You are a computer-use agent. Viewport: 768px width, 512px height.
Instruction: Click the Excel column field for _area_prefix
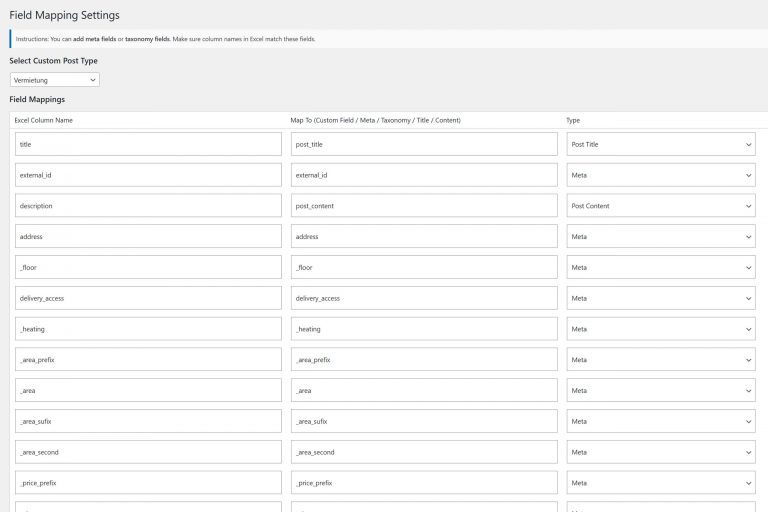click(x=148, y=360)
